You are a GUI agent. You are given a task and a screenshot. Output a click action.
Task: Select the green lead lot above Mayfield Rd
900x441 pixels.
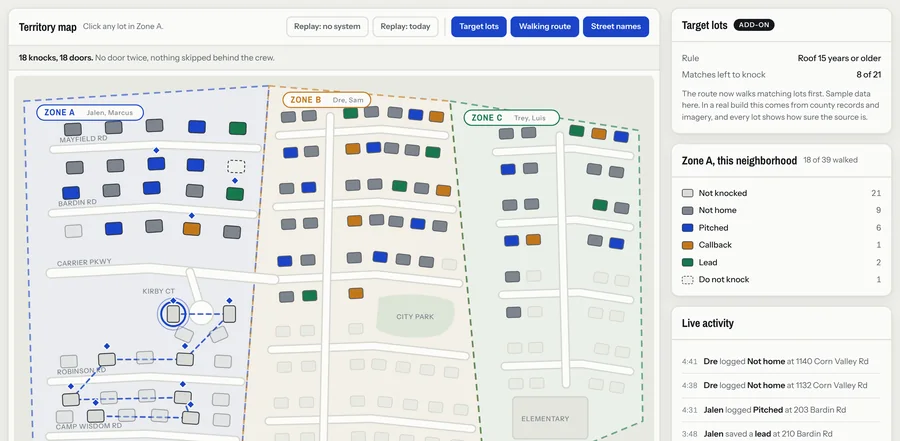(237, 128)
